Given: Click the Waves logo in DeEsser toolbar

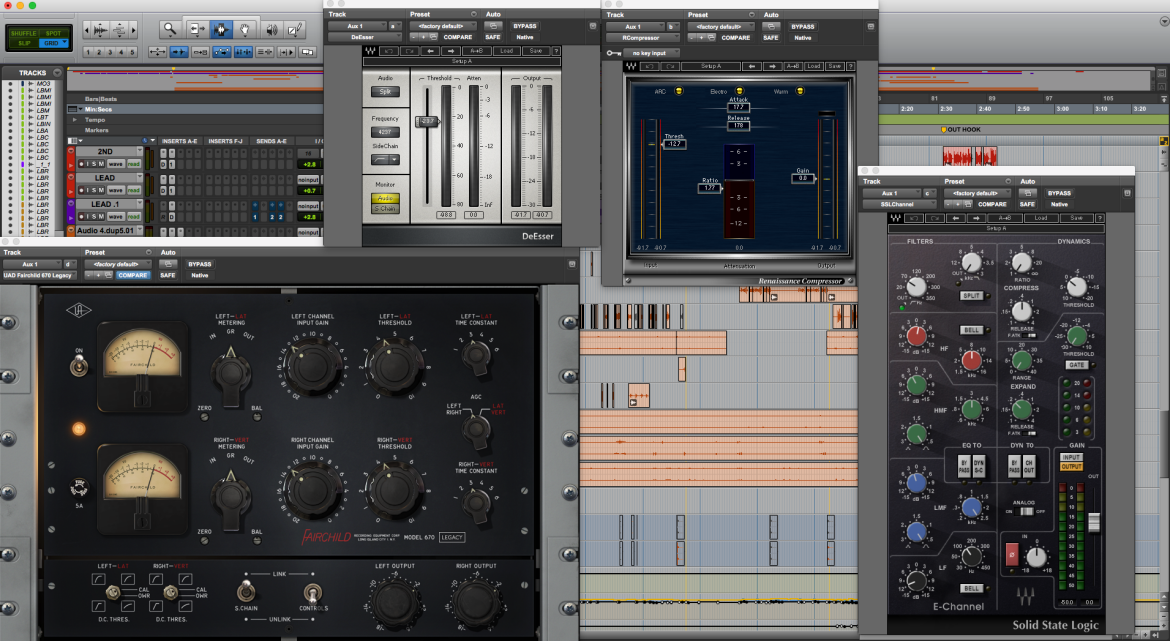Looking at the screenshot, I should tap(370, 51).
